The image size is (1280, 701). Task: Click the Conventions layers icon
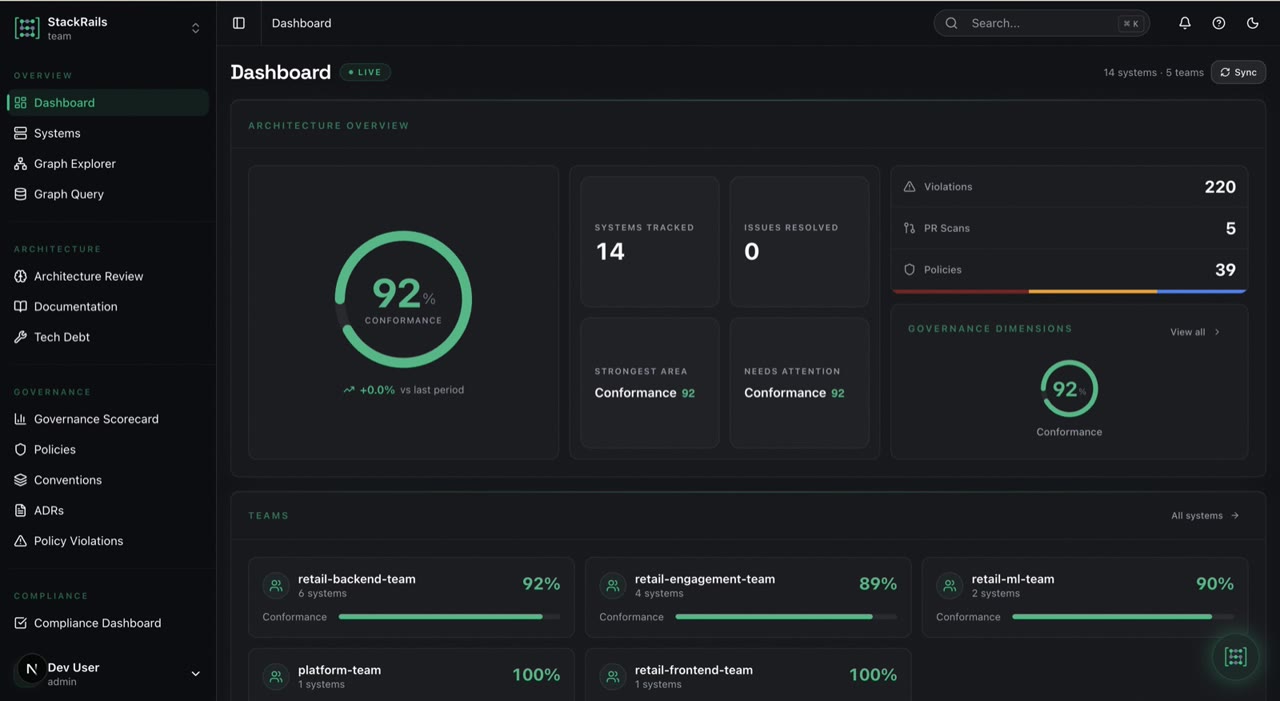[x=20, y=480]
